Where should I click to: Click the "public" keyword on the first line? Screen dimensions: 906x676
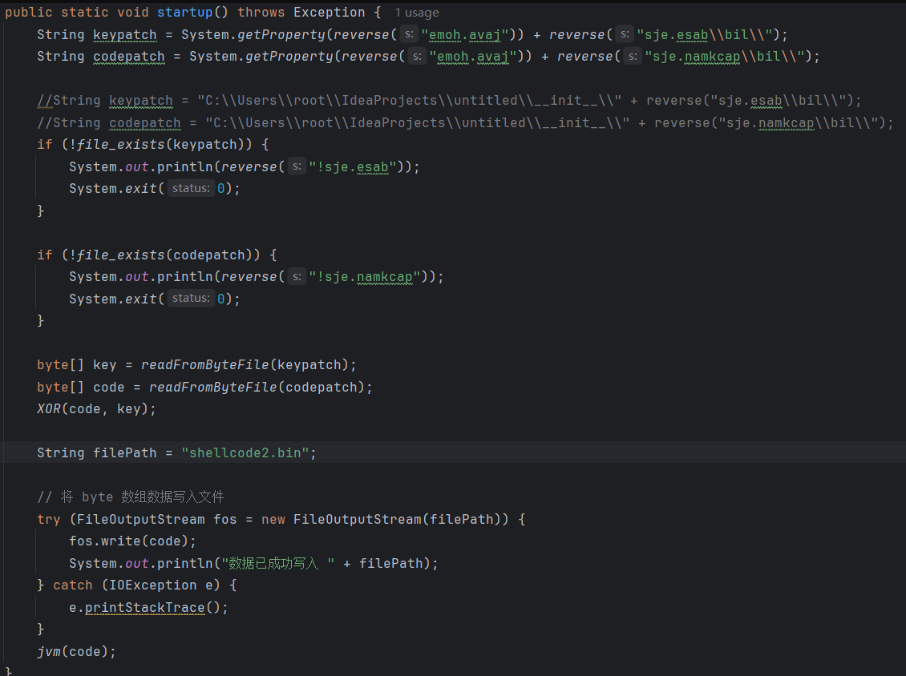tap(29, 12)
